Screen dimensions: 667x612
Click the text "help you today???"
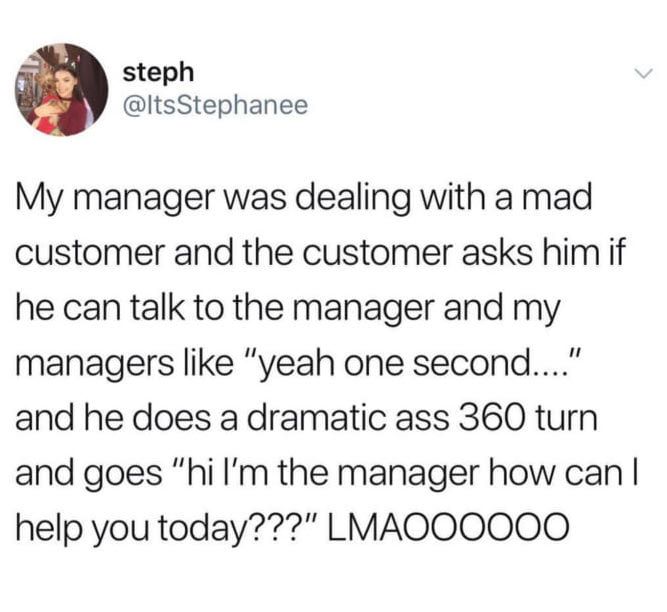[167, 528]
